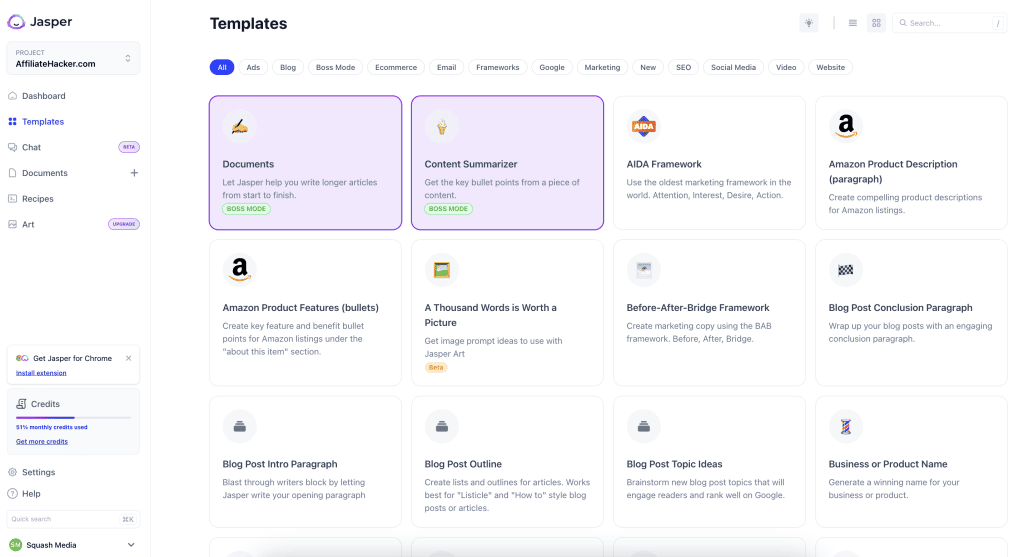
Task: Filter templates by Boss Mode
Action: 336,67
